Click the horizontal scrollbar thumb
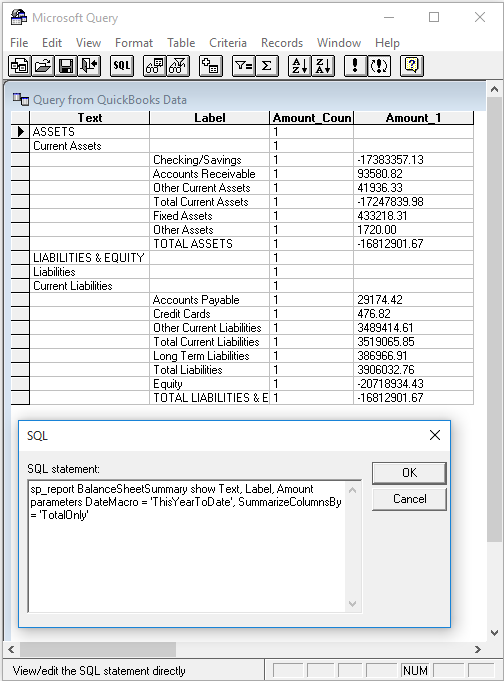Viewport: 504px width, 681px height. point(98,649)
